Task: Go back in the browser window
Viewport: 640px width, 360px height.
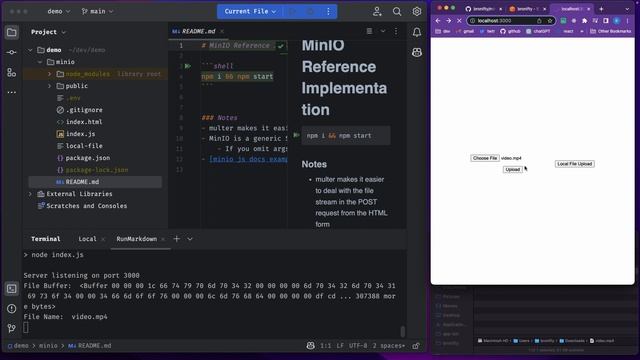Action: click(438, 20)
